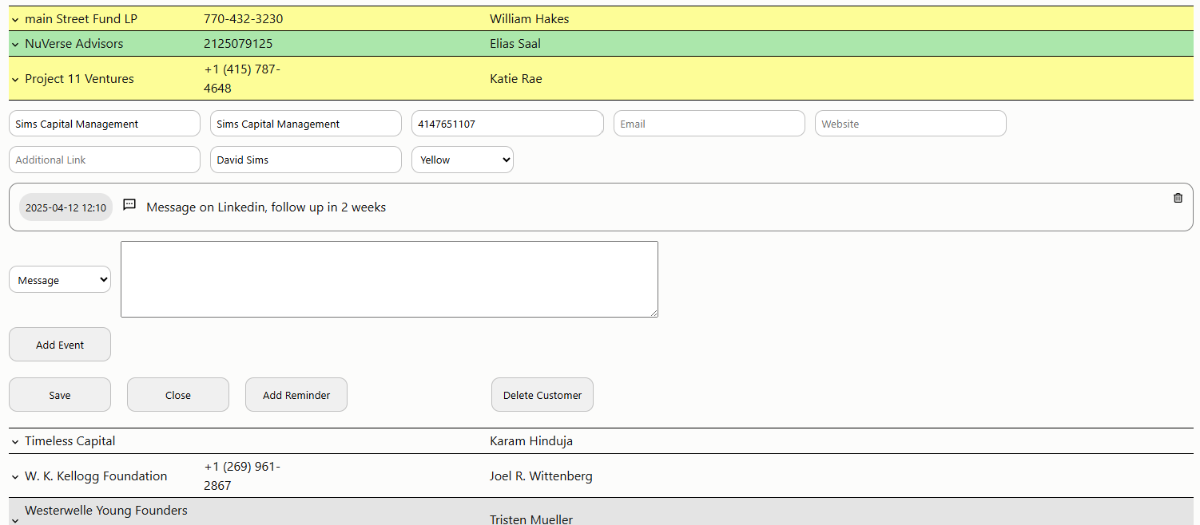Select the text 'Message on Linkedin, follow up in 2 weeks'

pos(266,207)
